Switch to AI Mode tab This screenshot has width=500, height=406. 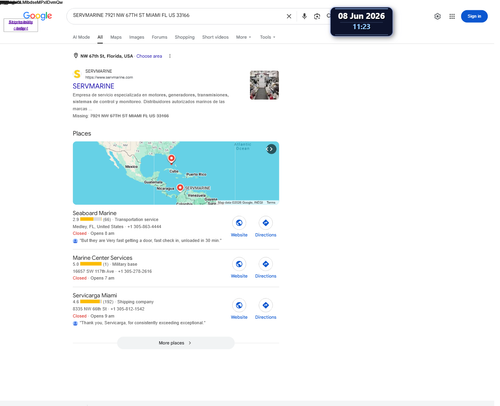pyautogui.click(x=81, y=37)
